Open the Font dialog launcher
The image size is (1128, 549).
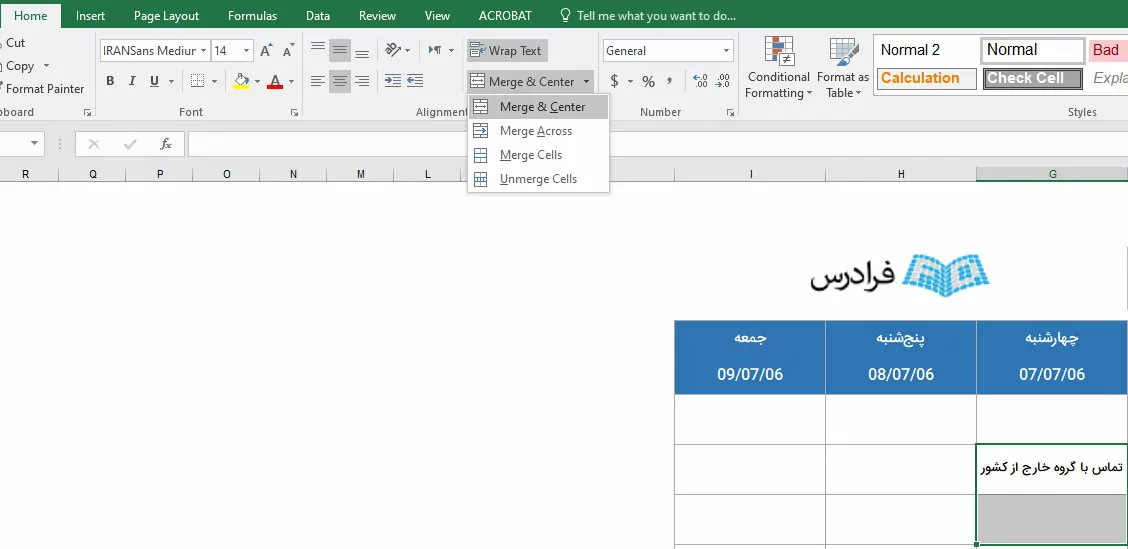tap(294, 113)
